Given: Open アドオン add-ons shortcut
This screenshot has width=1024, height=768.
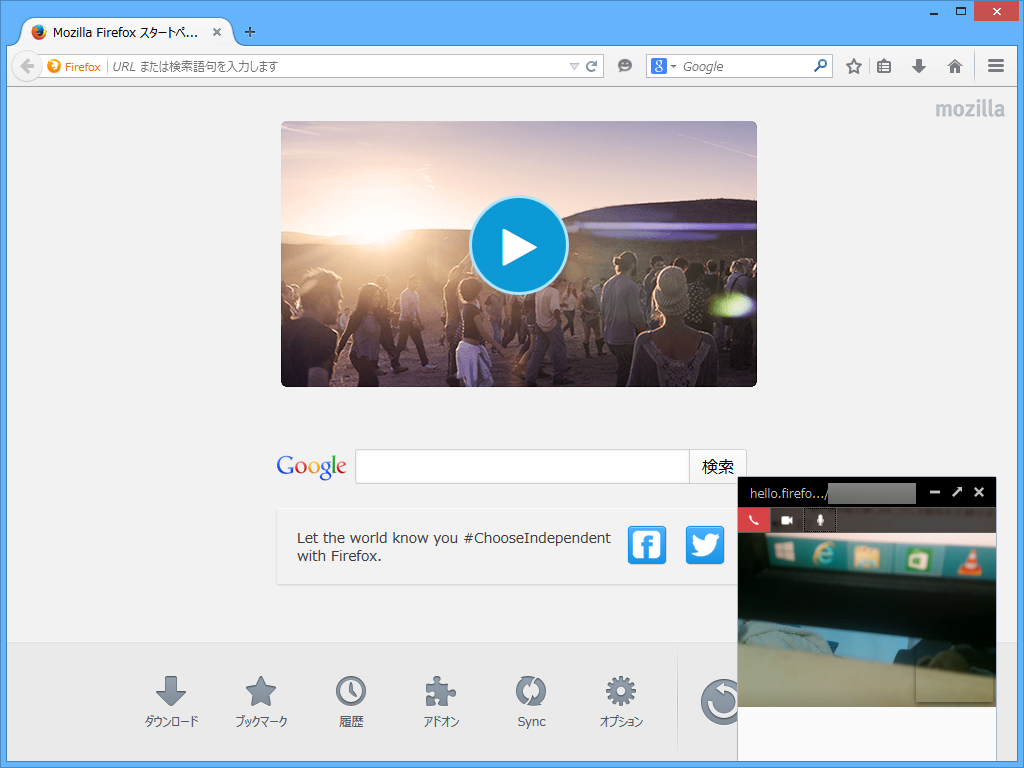Looking at the screenshot, I should point(441,702).
